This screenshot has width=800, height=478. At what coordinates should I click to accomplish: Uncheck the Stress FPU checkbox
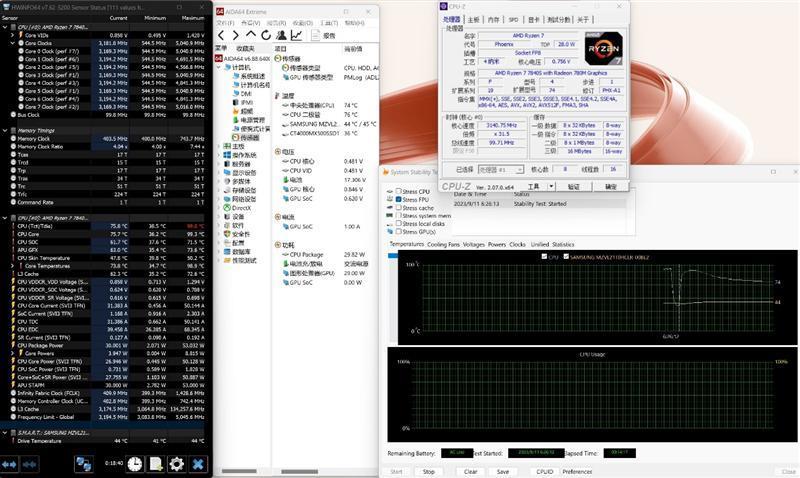[398, 199]
